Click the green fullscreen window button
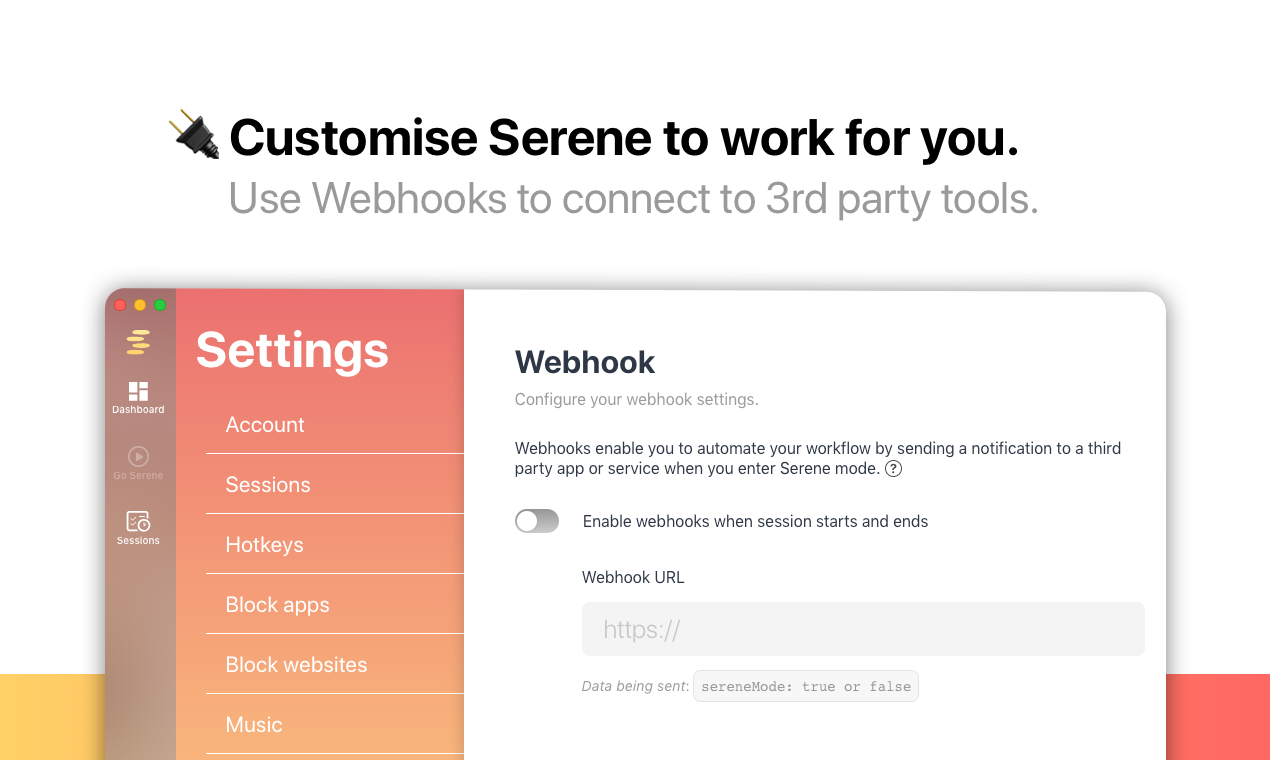 [160, 305]
